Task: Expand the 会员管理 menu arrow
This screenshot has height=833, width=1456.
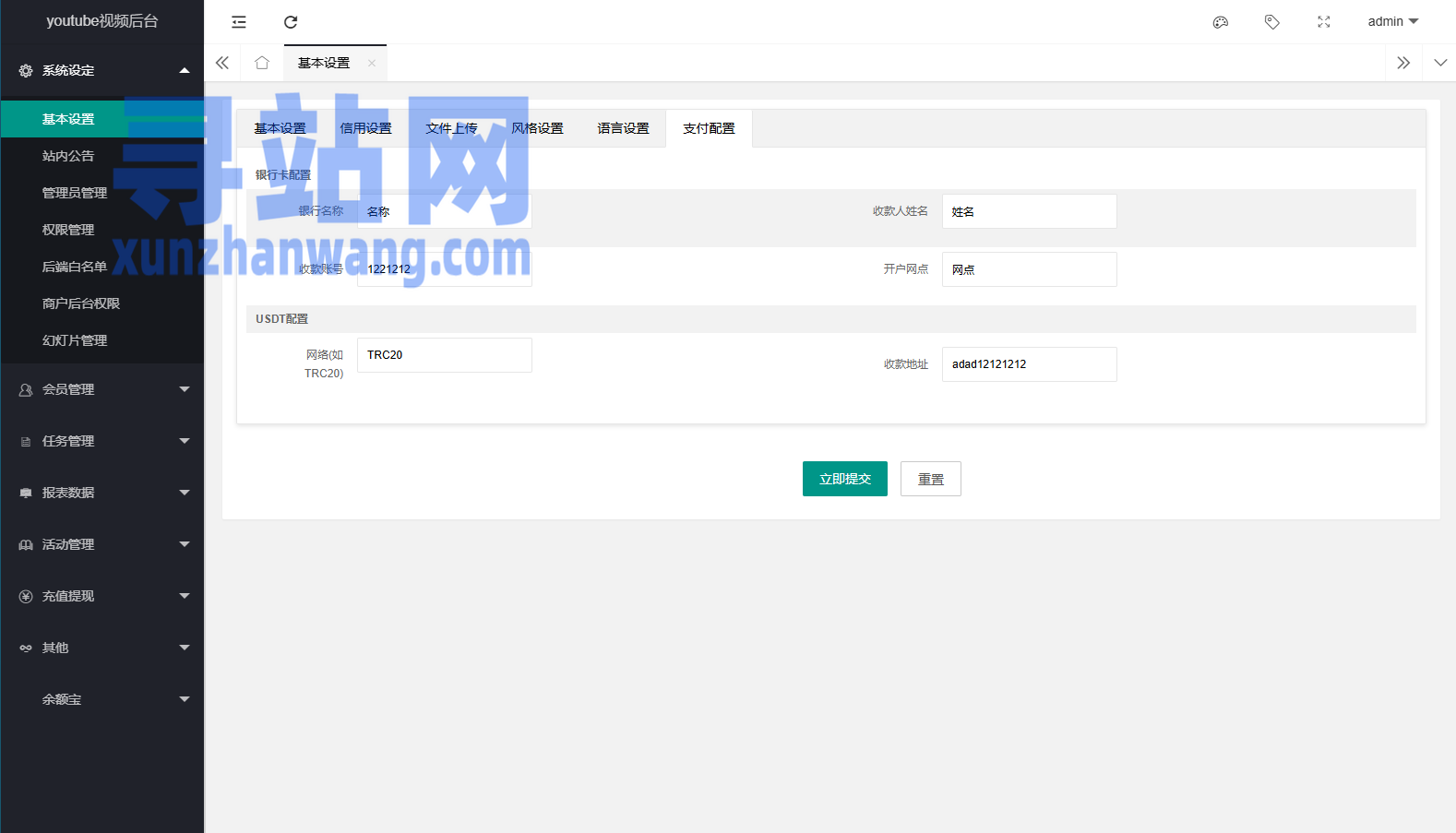Action: (x=185, y=389)
